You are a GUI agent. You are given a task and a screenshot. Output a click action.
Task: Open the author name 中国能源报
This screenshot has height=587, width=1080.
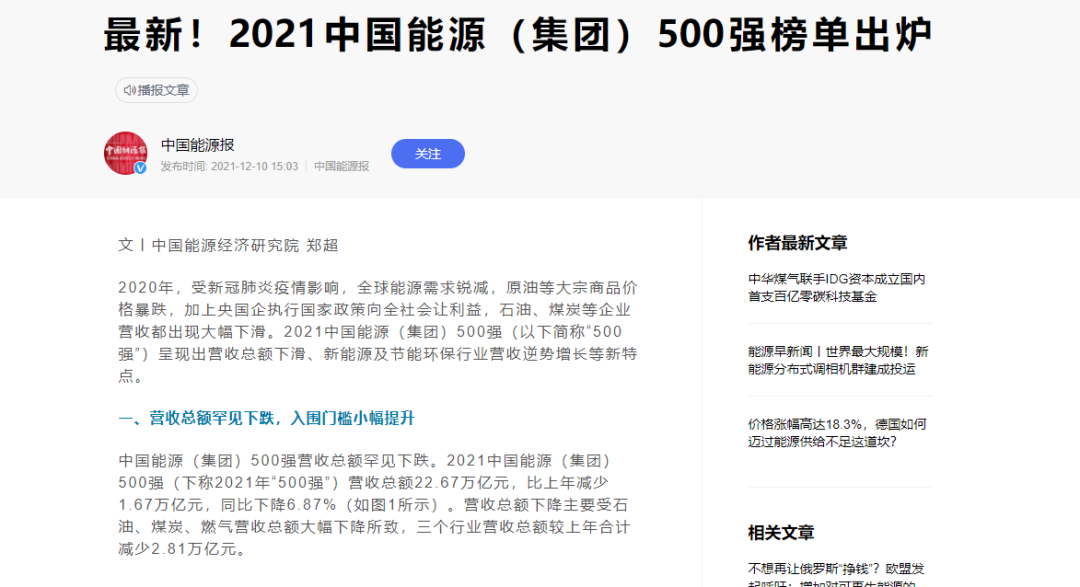coord(198,145)
